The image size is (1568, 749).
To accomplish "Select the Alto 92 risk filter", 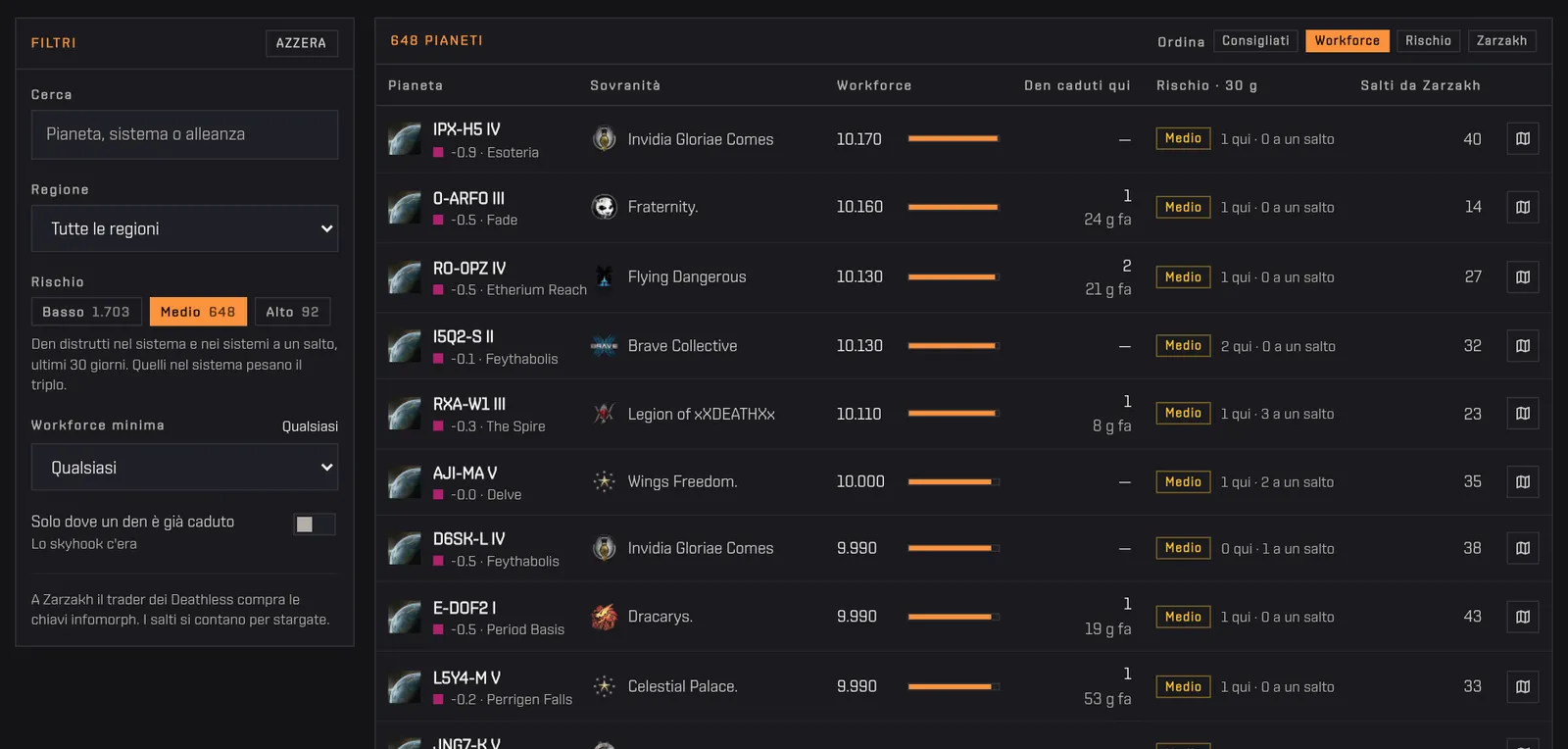I will point(292,312).
